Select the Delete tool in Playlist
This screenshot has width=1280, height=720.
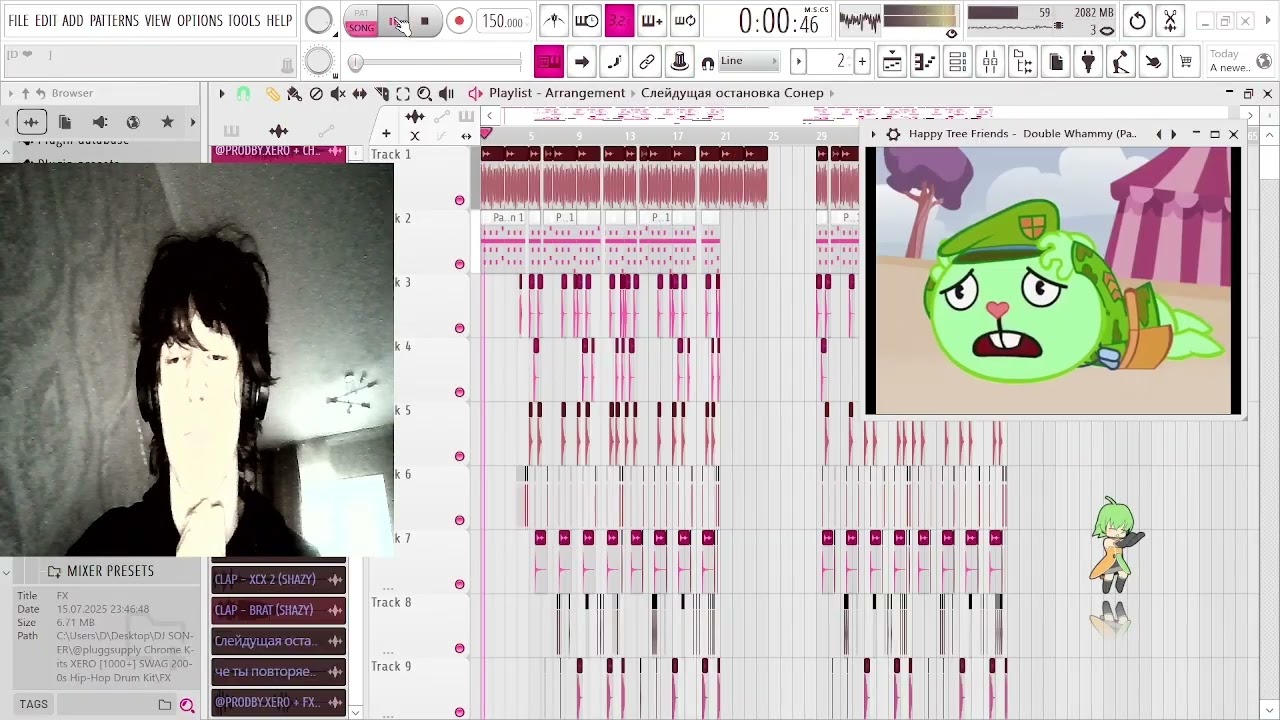(316, 93)
